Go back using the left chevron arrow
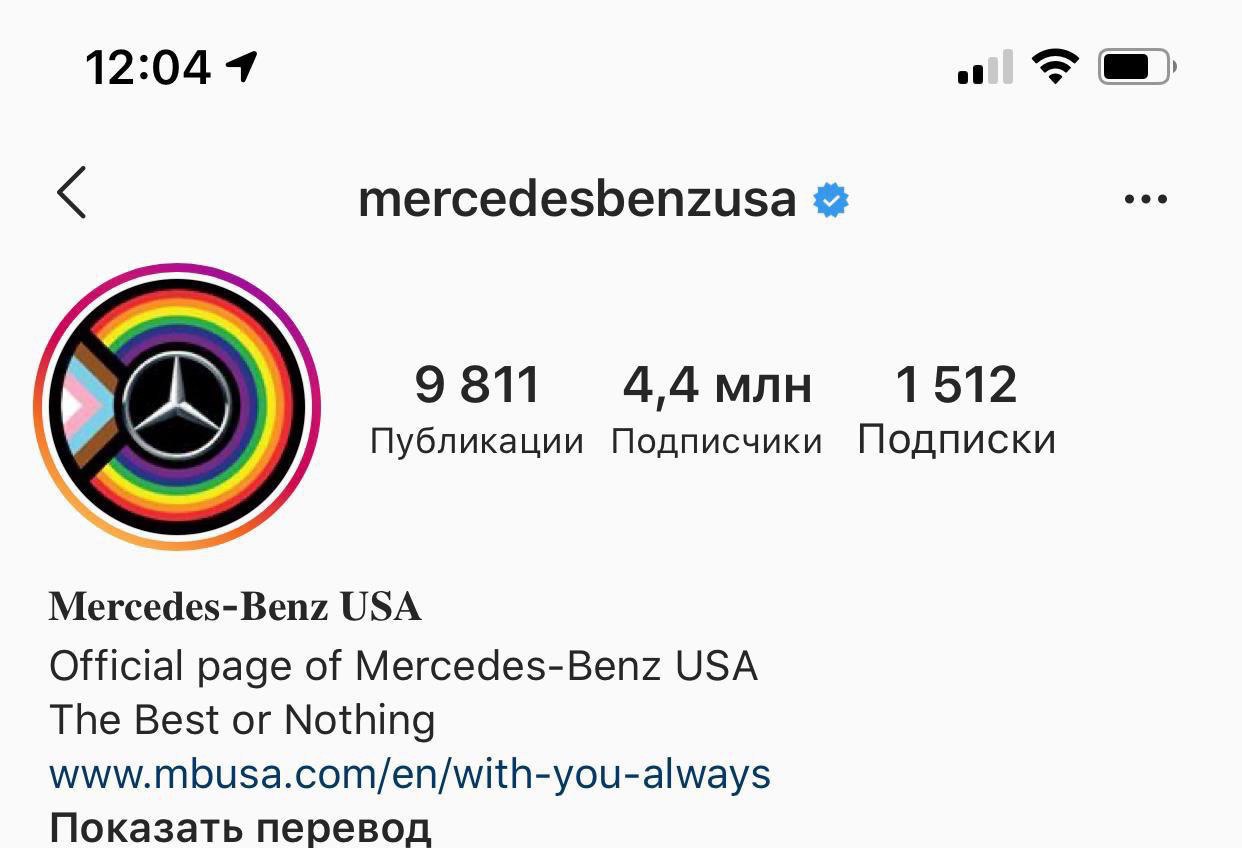 tap(72, 193)
